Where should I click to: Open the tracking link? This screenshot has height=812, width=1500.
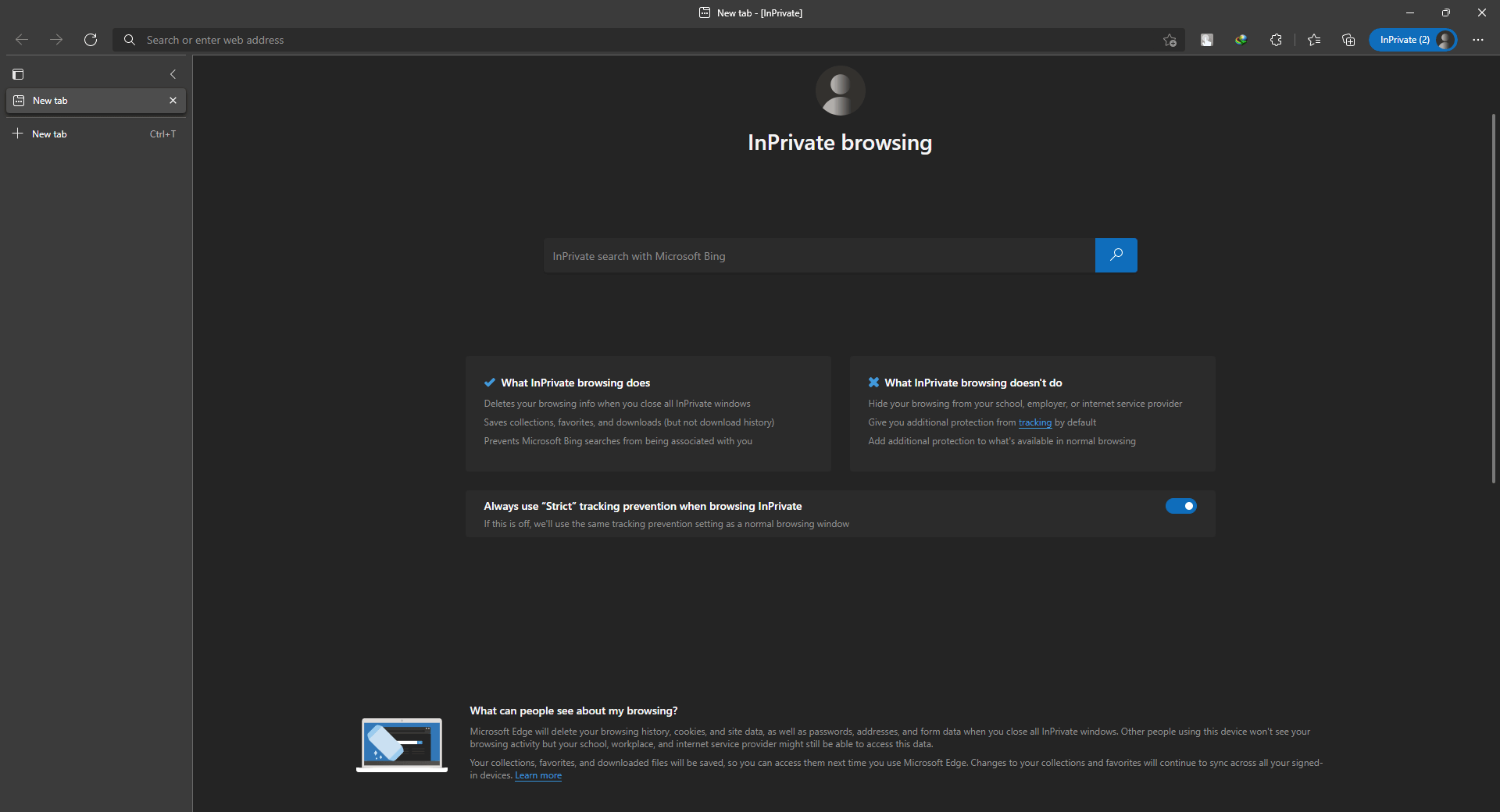(1035, 422)
